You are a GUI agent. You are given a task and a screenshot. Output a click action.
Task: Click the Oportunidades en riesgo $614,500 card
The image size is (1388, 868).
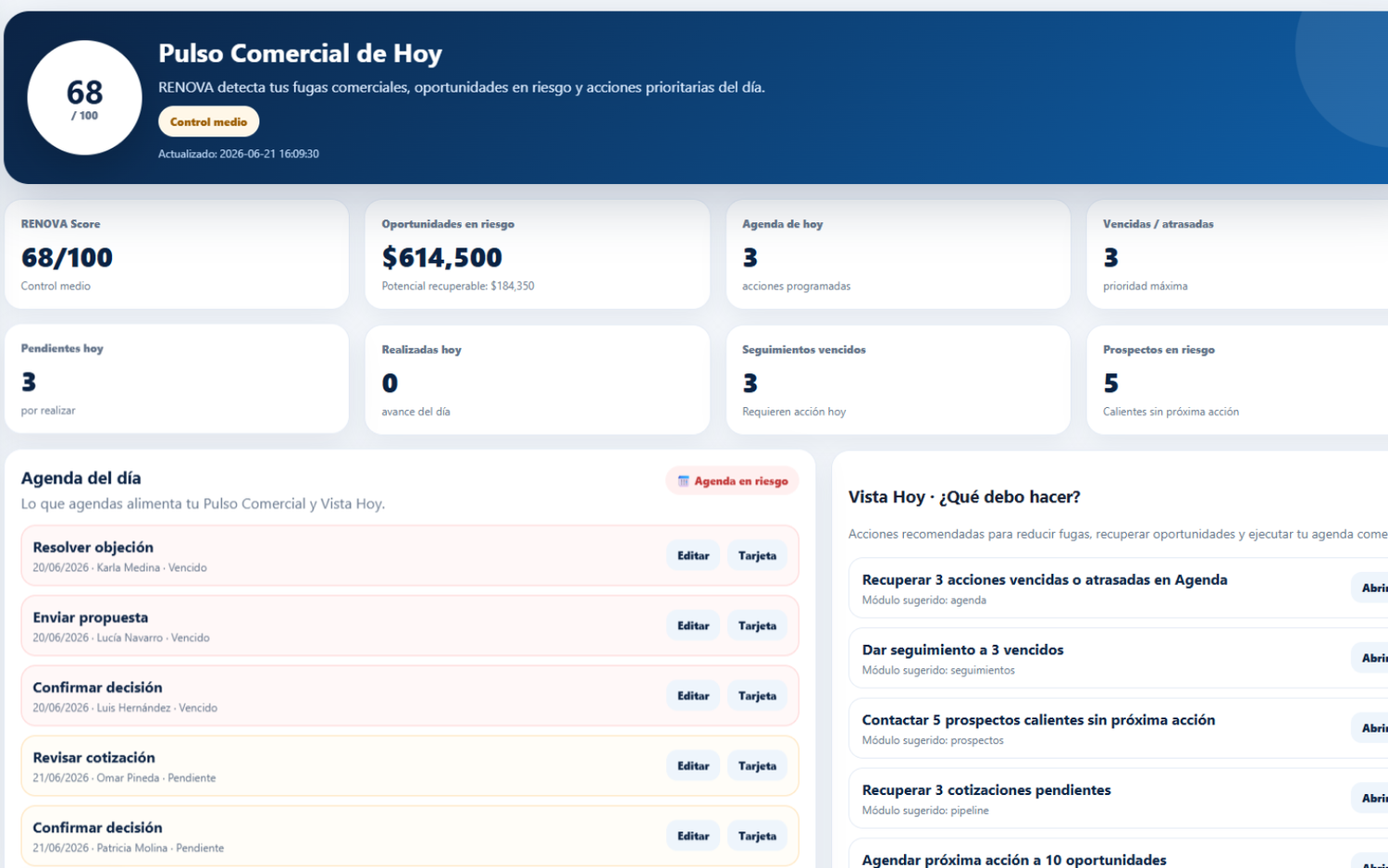point(538,254)
